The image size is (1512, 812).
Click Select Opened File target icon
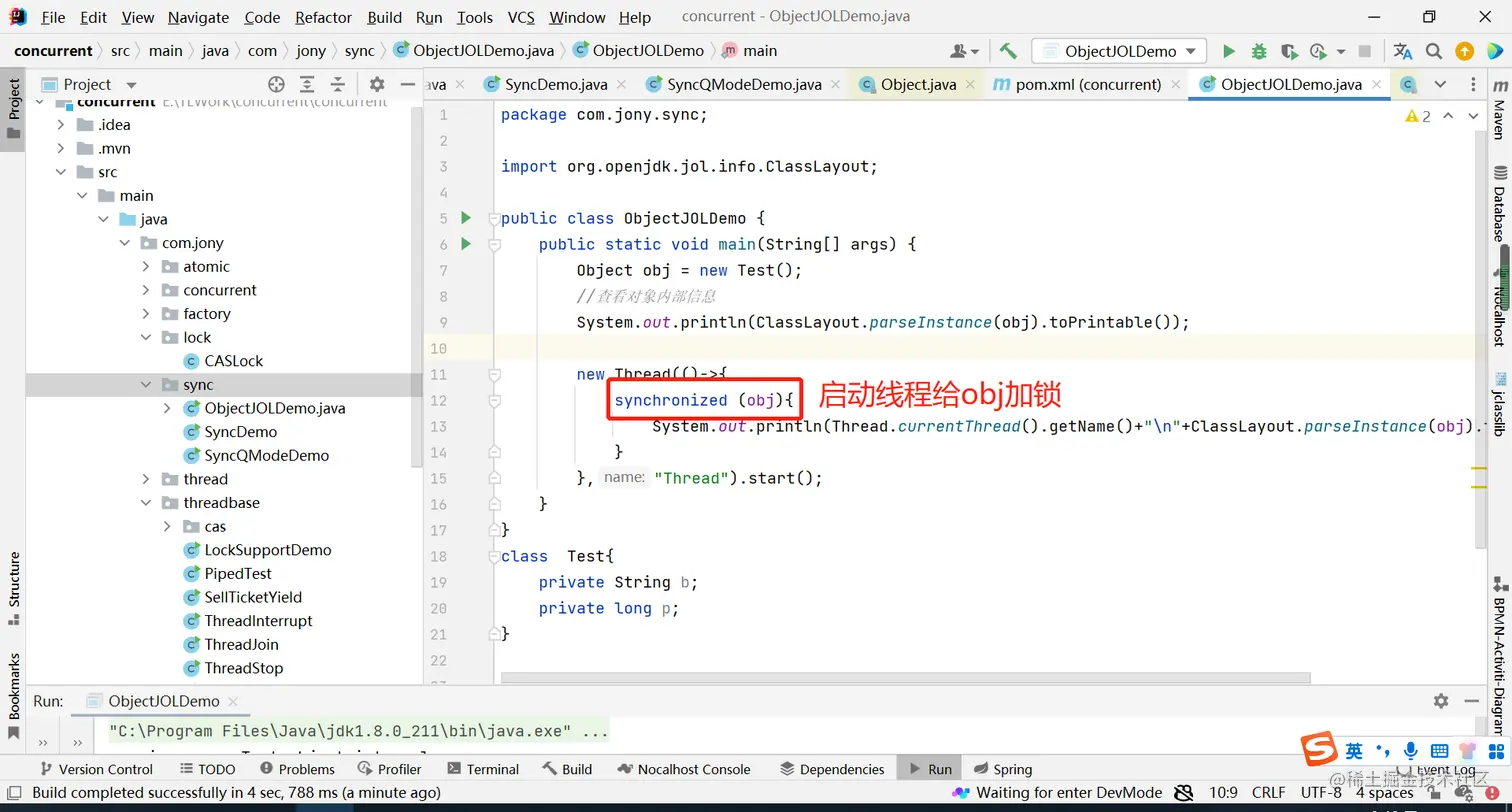point(277,85)
